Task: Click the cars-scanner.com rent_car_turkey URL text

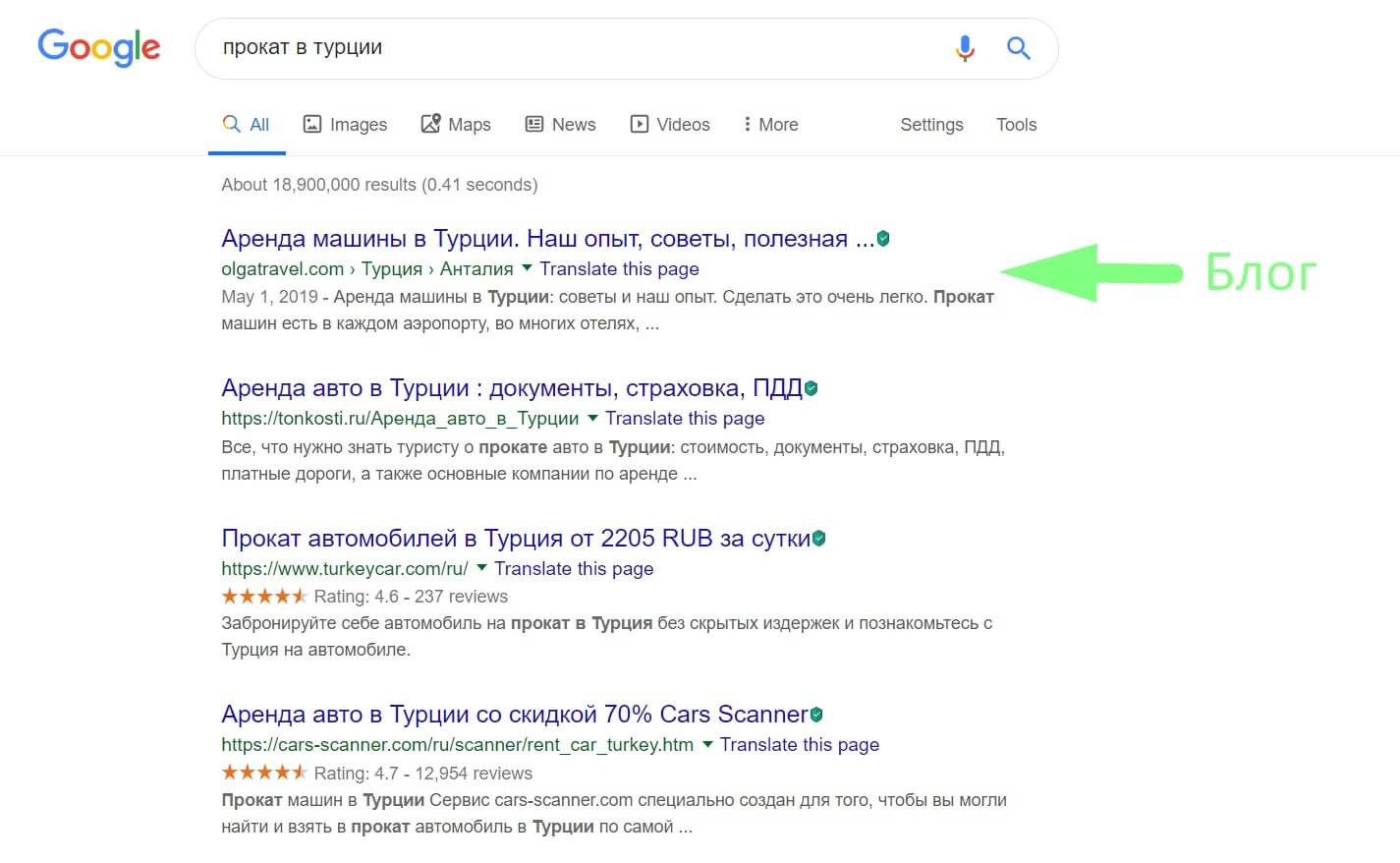Action: pos(457,745)
